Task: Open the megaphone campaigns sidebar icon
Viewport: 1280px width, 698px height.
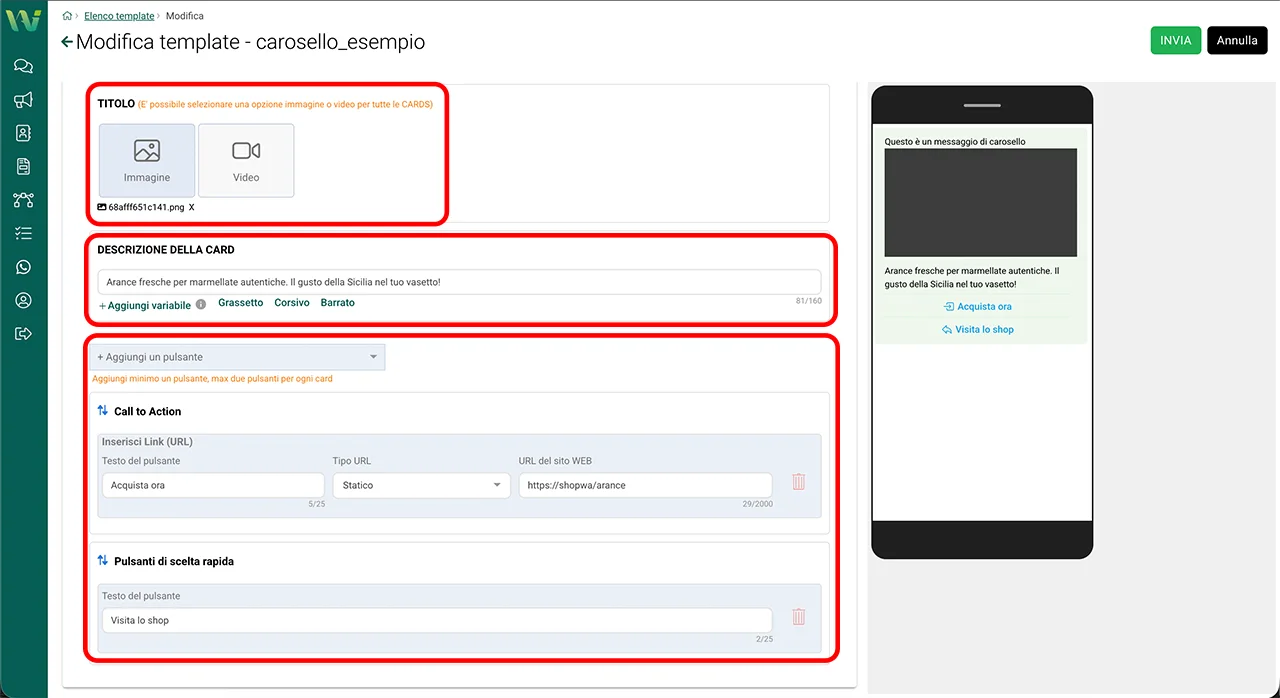Action: [23, 100]
